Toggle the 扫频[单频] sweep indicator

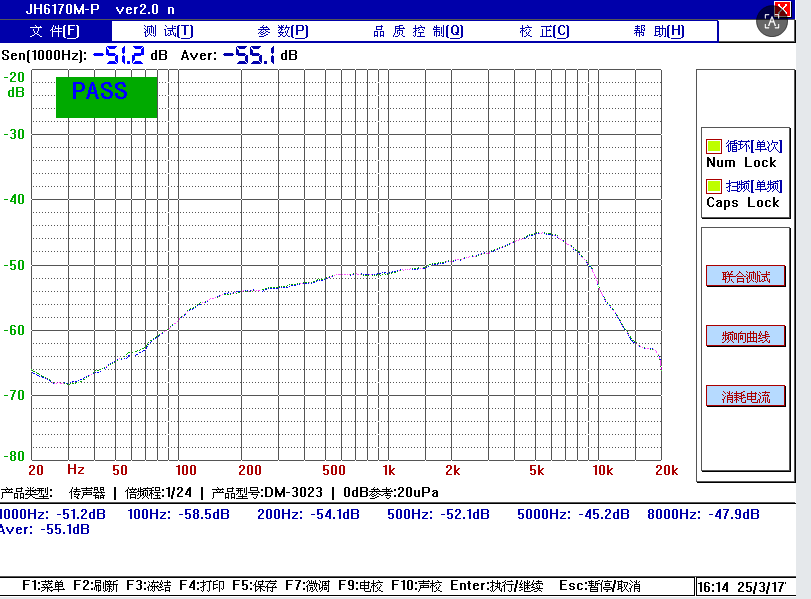(x=714, y=186)
